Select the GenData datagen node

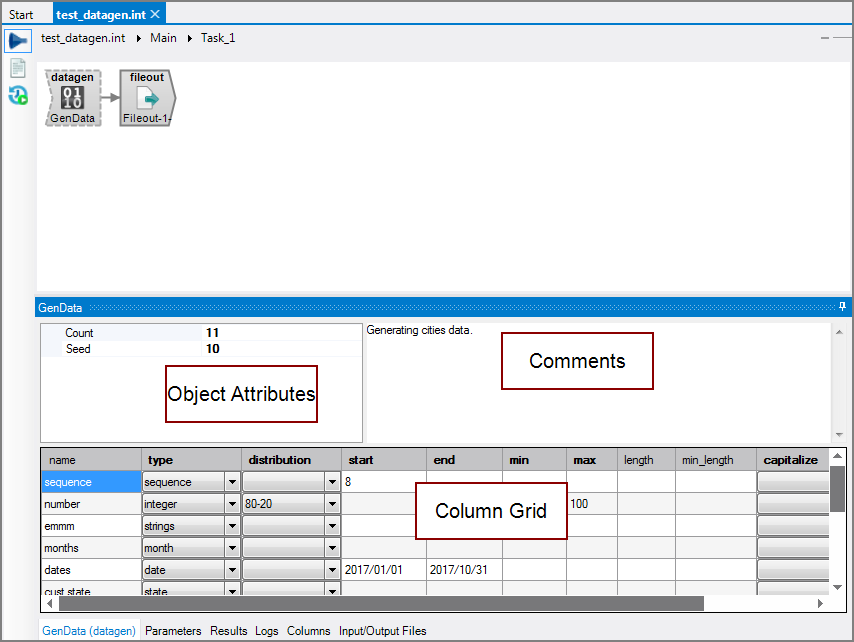click(x=72, y=98)
